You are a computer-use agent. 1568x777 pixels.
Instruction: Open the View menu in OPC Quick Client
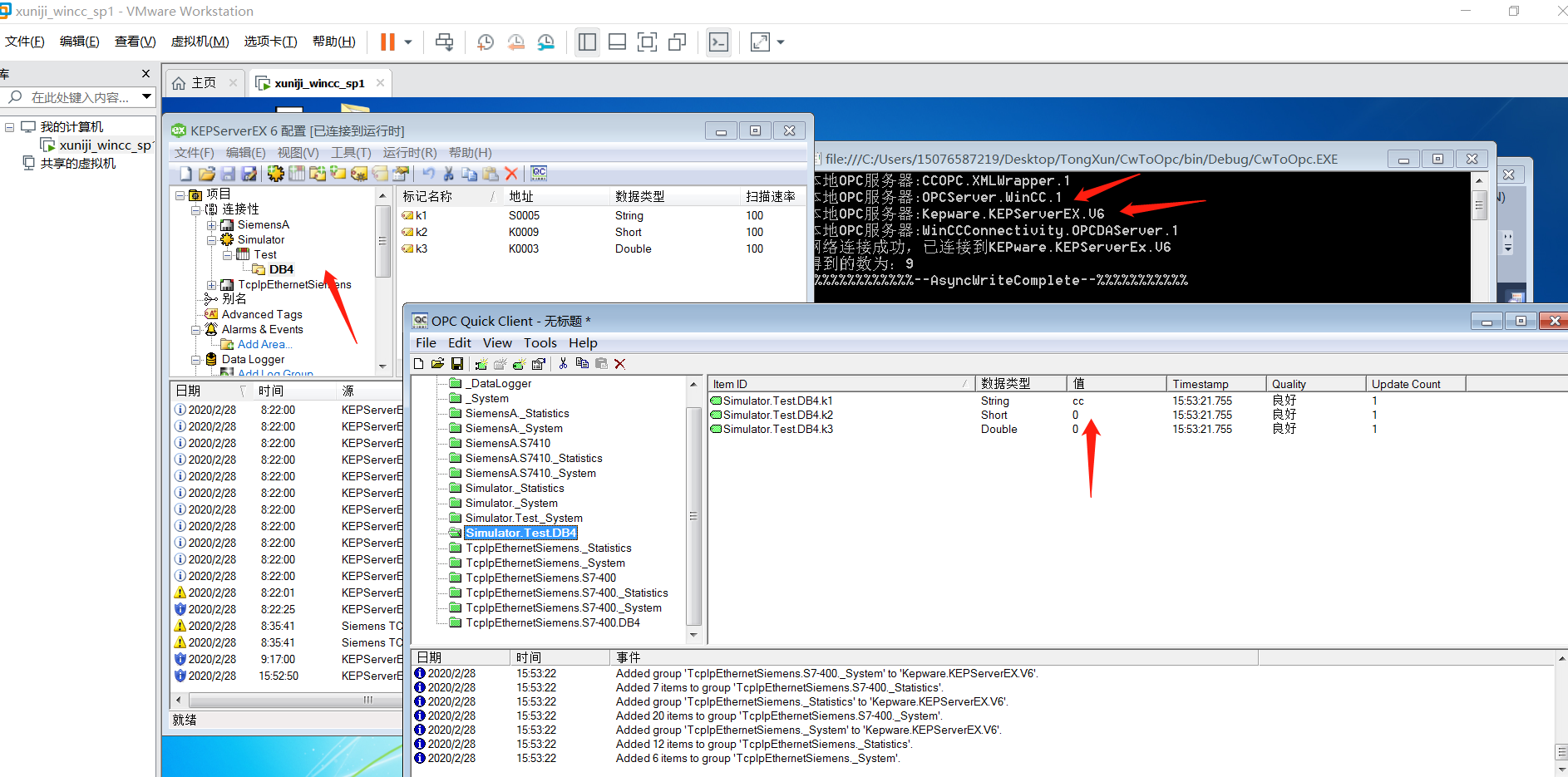(x=497, y=342)
